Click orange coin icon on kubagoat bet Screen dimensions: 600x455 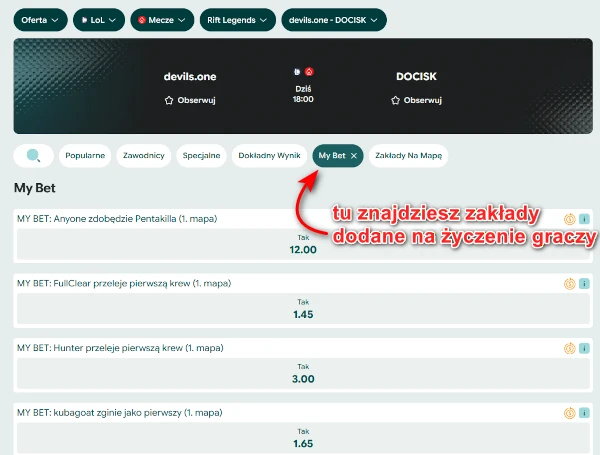pos(570,413)
